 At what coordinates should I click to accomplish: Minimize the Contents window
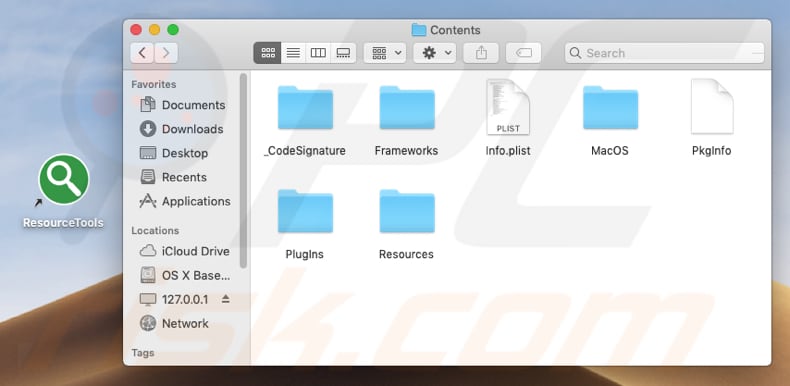(x=155, y=30)
